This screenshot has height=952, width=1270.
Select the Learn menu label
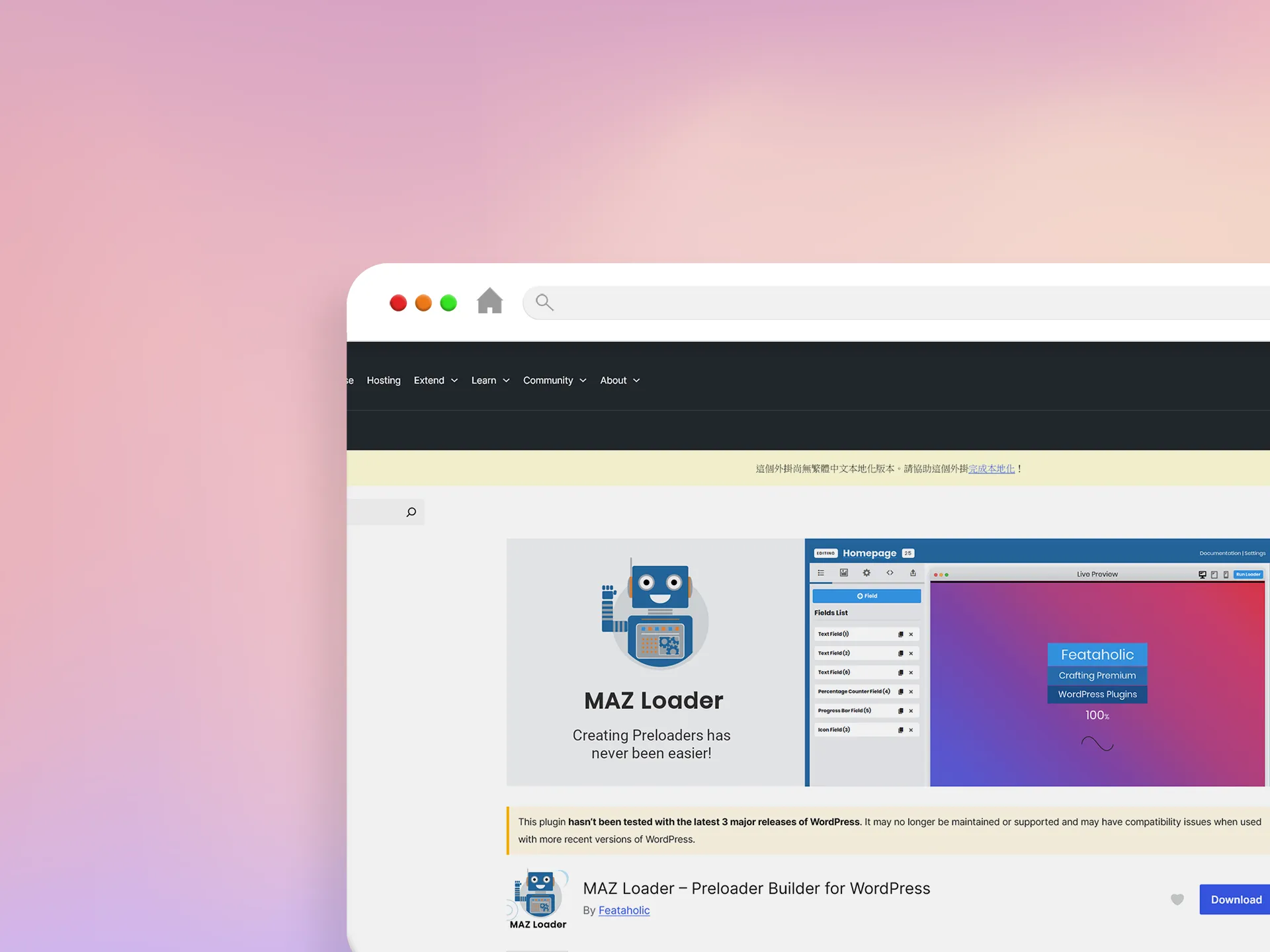484,380
